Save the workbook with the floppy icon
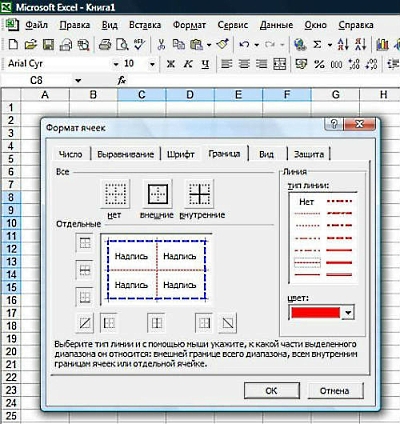This screenshot has height=424, width=400. click(48, 44)
